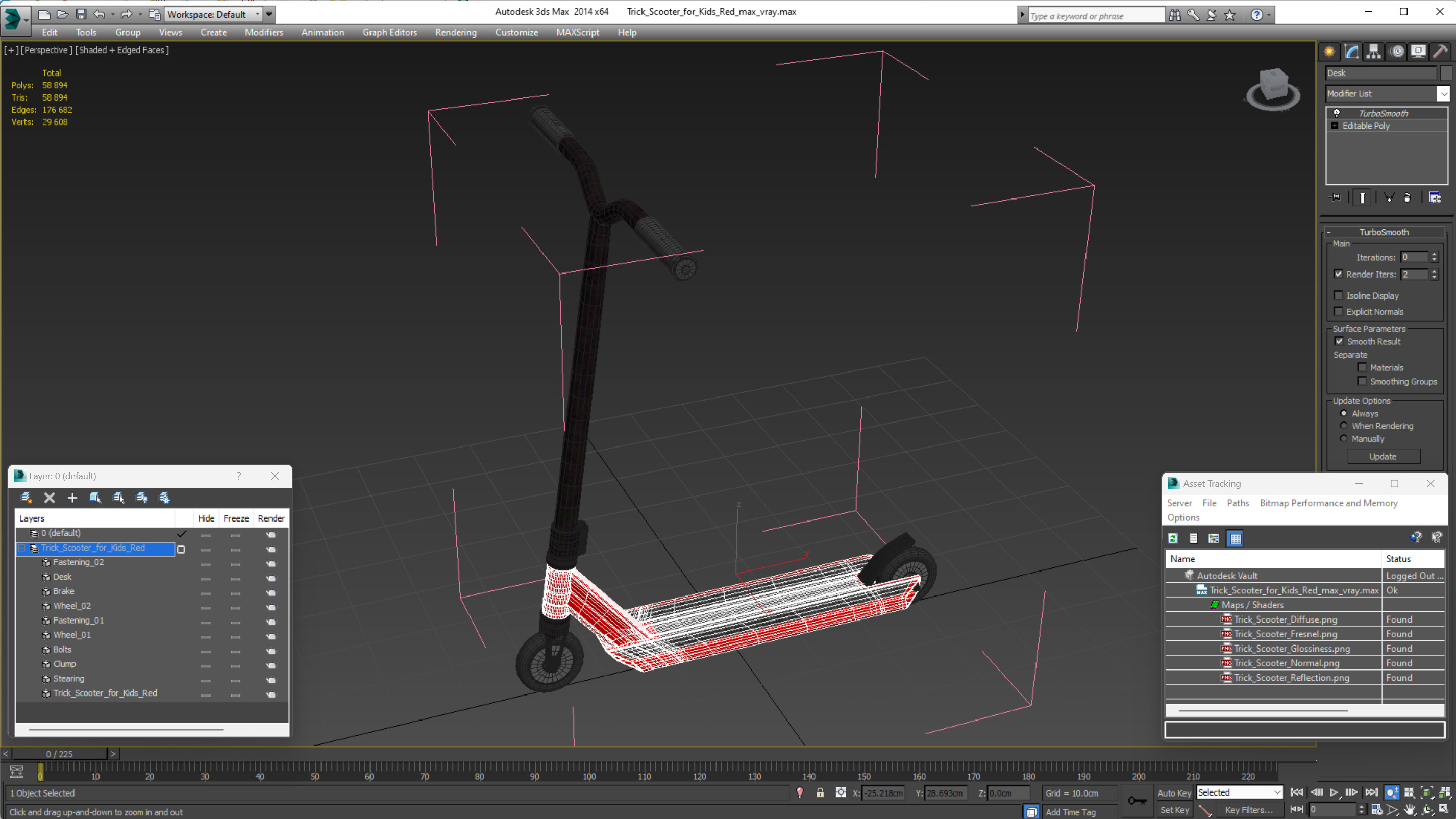Increase Iterations spinner value

pyautogui.click(x=1434, y=254)
